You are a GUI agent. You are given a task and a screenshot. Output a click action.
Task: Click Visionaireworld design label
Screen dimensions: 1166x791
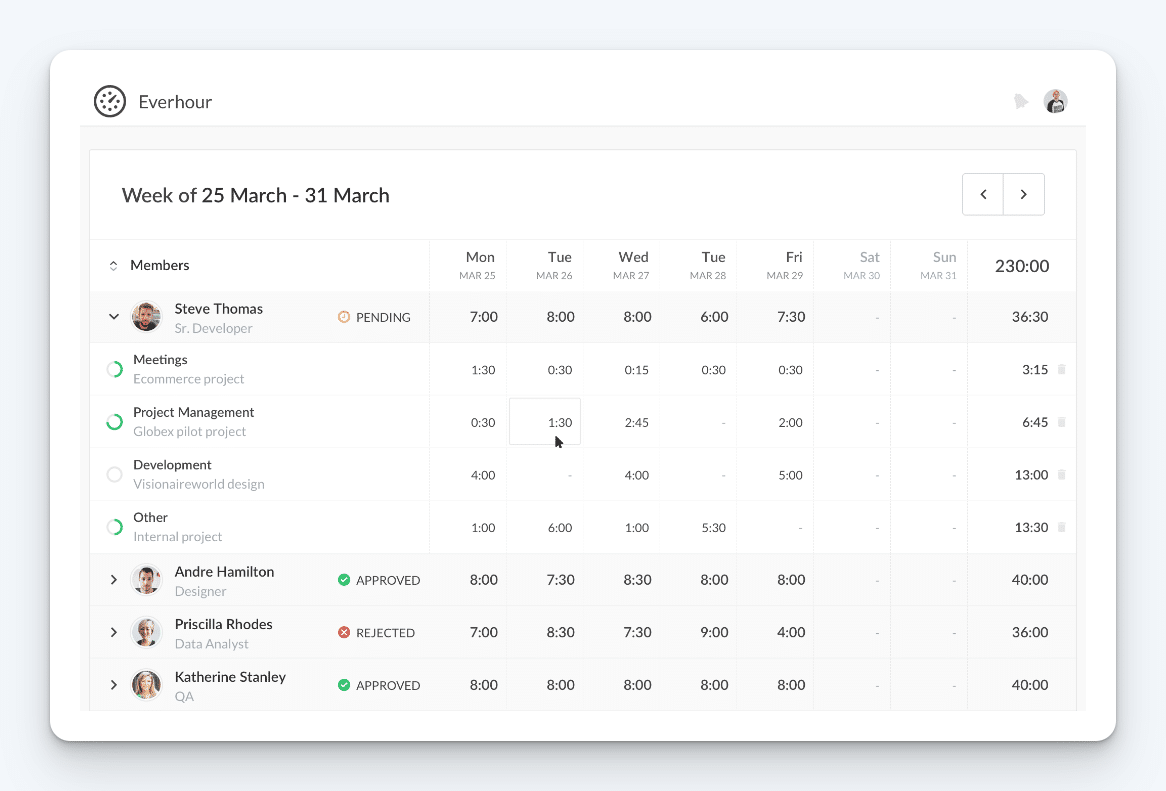[x=199, y=484]
